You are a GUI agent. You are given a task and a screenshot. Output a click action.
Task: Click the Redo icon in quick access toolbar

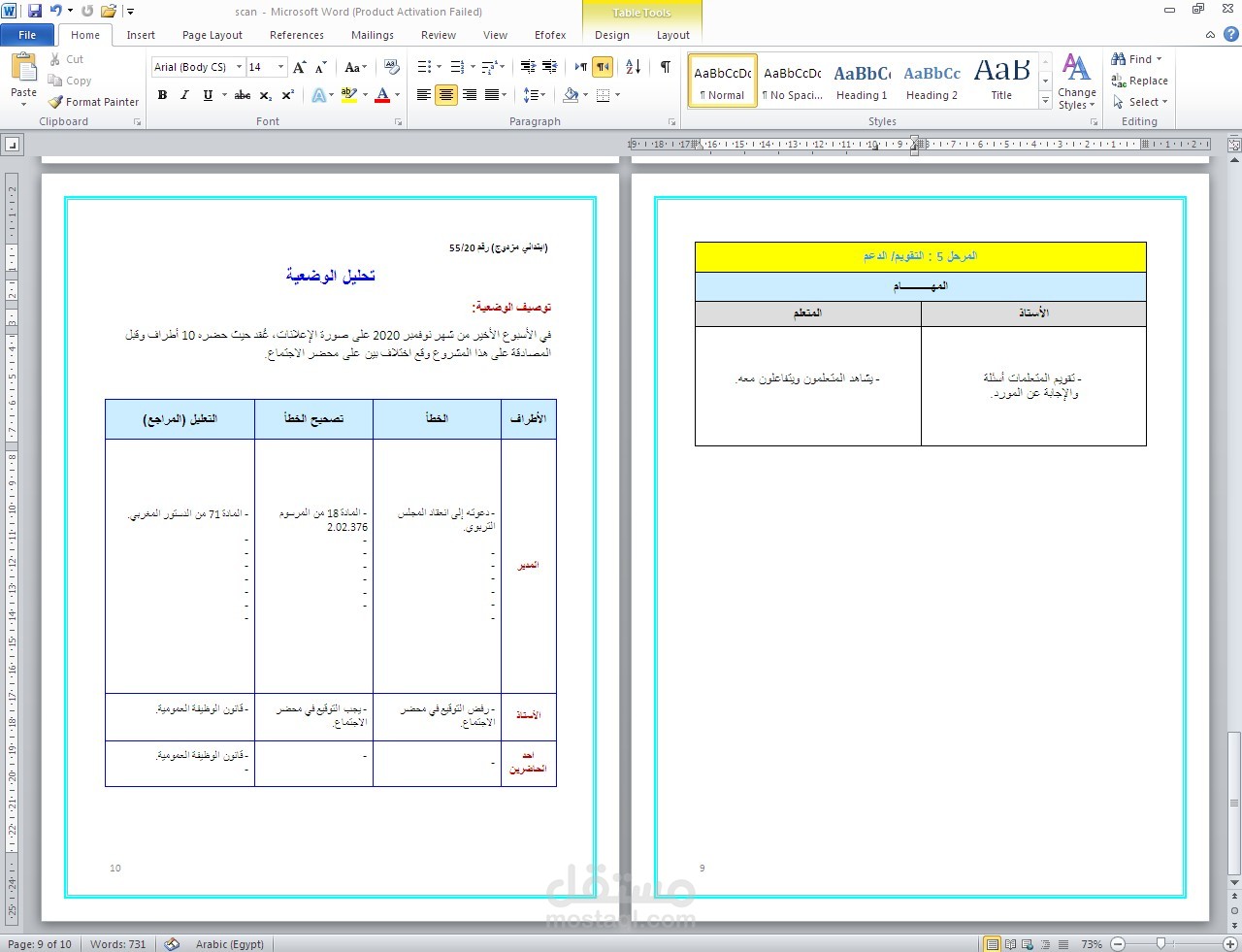[87, 11]
